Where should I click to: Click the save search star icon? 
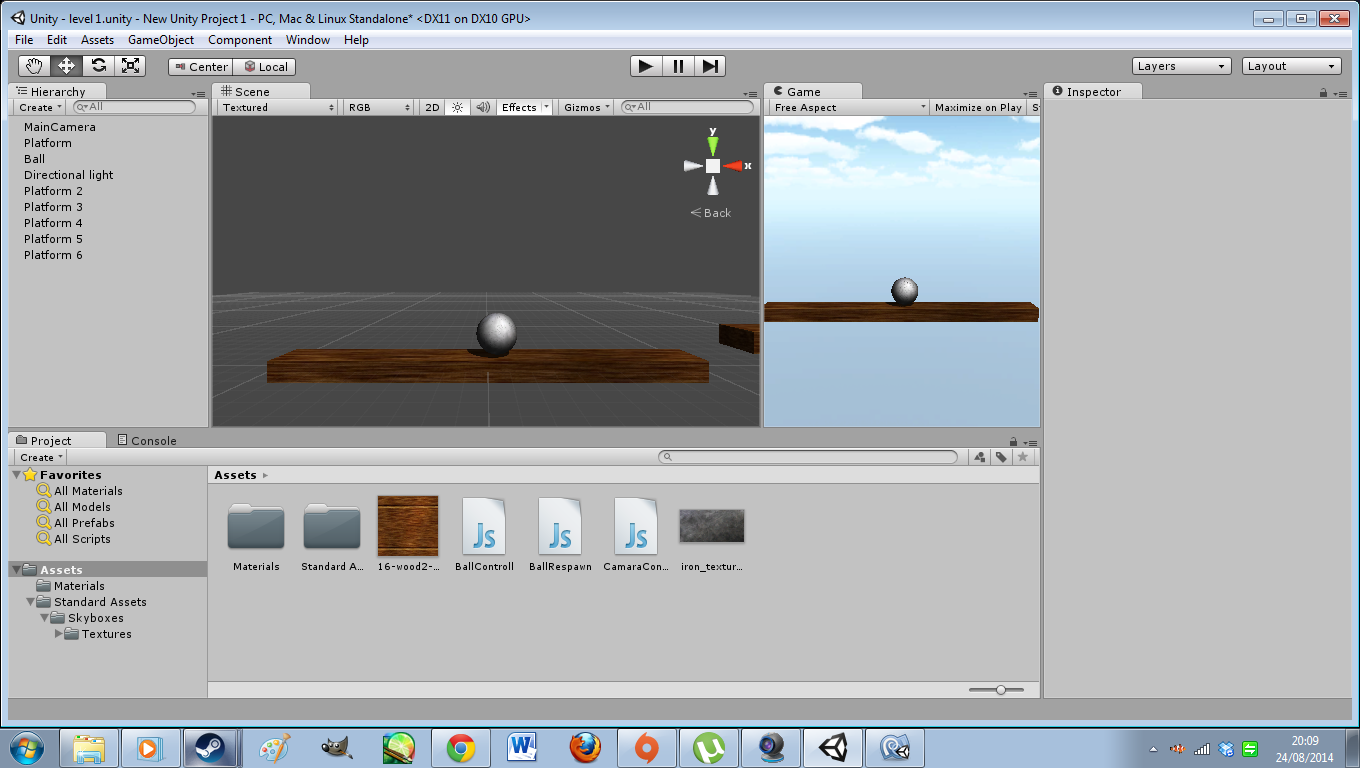(1022, 457)
